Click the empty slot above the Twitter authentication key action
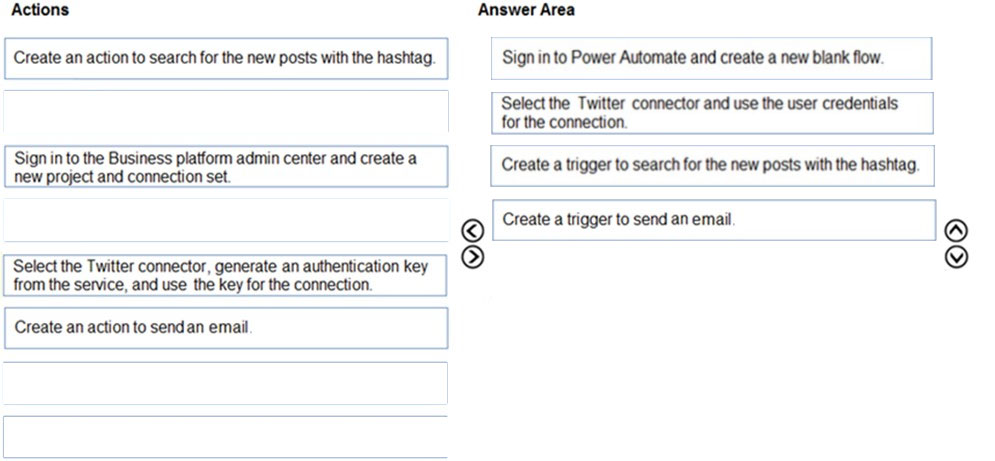995x461 pixels. point(225,220)
